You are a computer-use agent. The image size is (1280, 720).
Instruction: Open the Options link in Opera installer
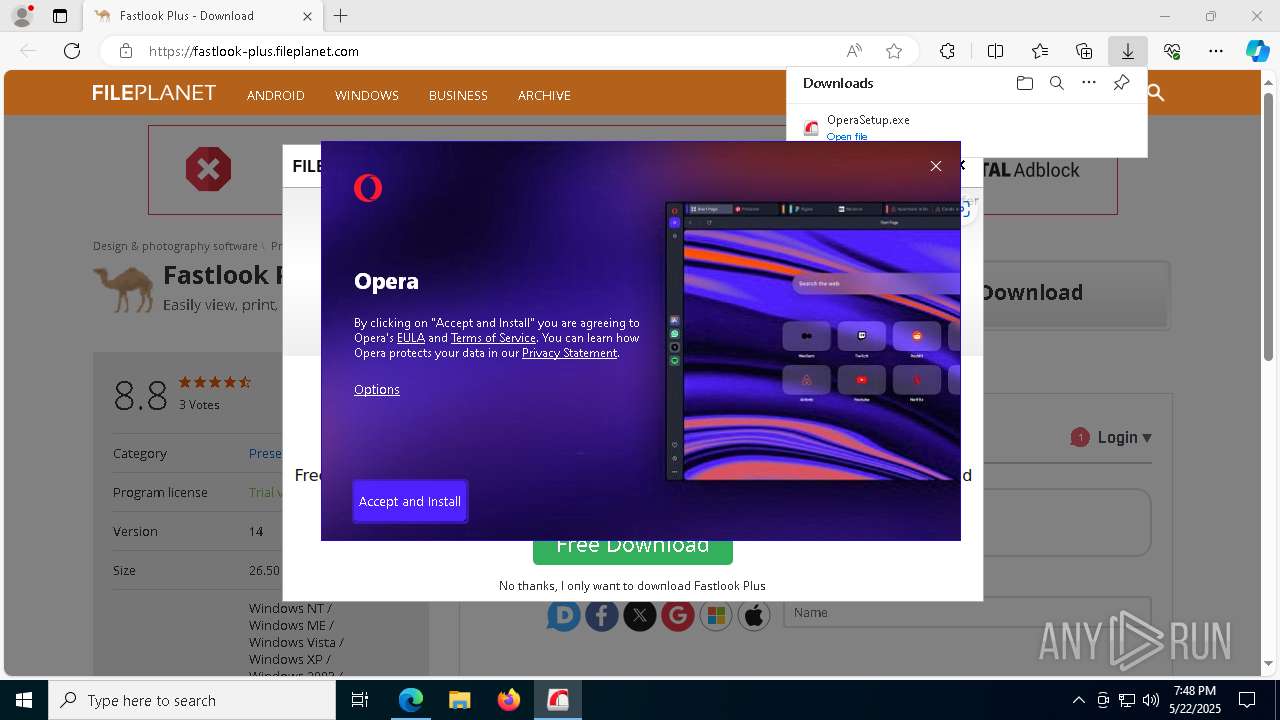click(x=377, y=390)
